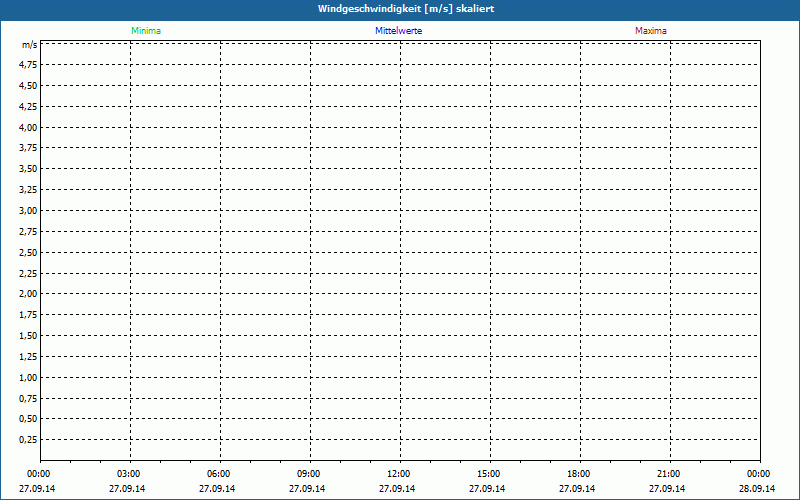The height and width of the screenshot is (500, 800).
Task: Select the red 'Maxima' legend label
Action: click(651, 31)
